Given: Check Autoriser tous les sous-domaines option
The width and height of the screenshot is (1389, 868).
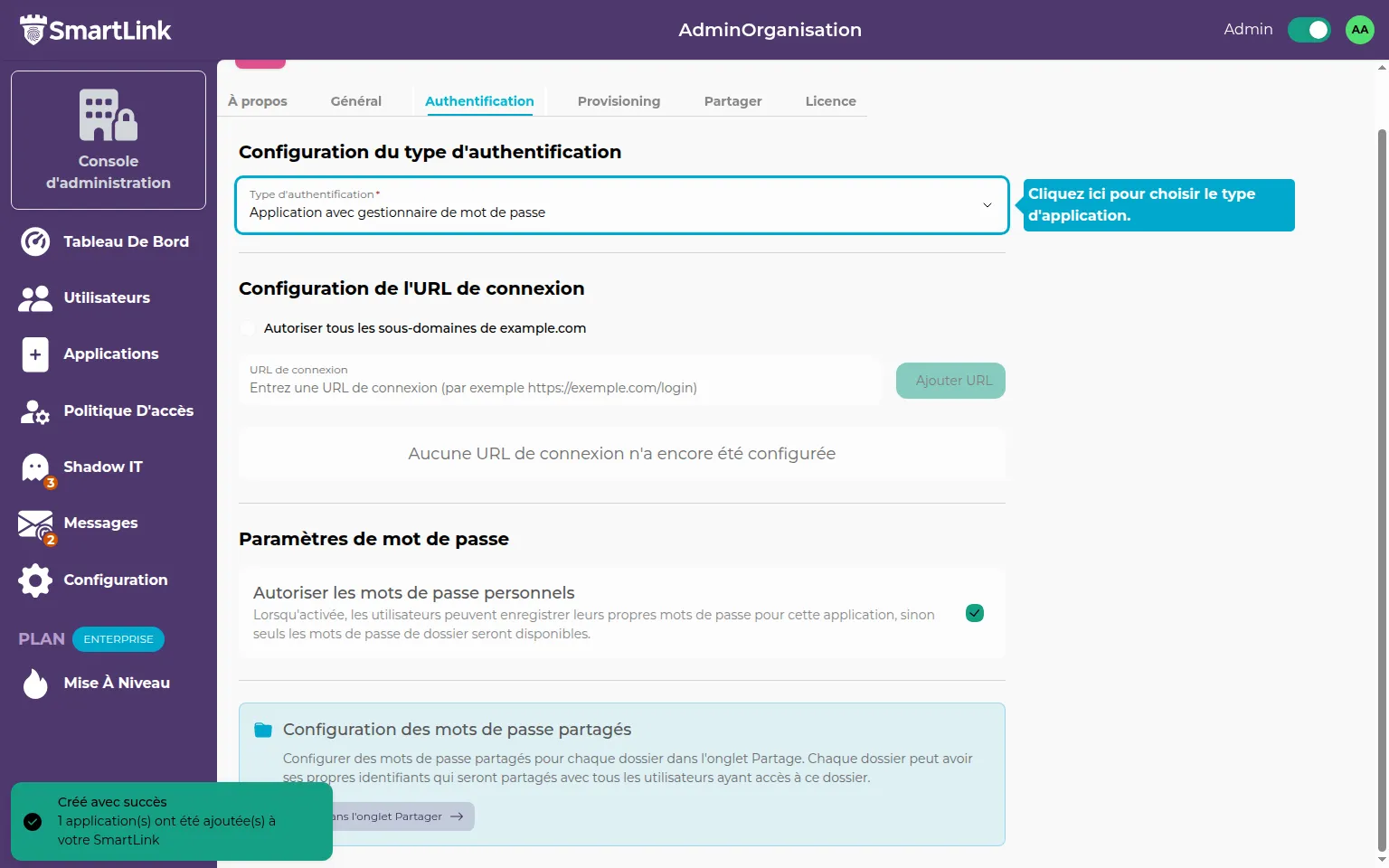Looking at the screenshot, I should [248, 328].
